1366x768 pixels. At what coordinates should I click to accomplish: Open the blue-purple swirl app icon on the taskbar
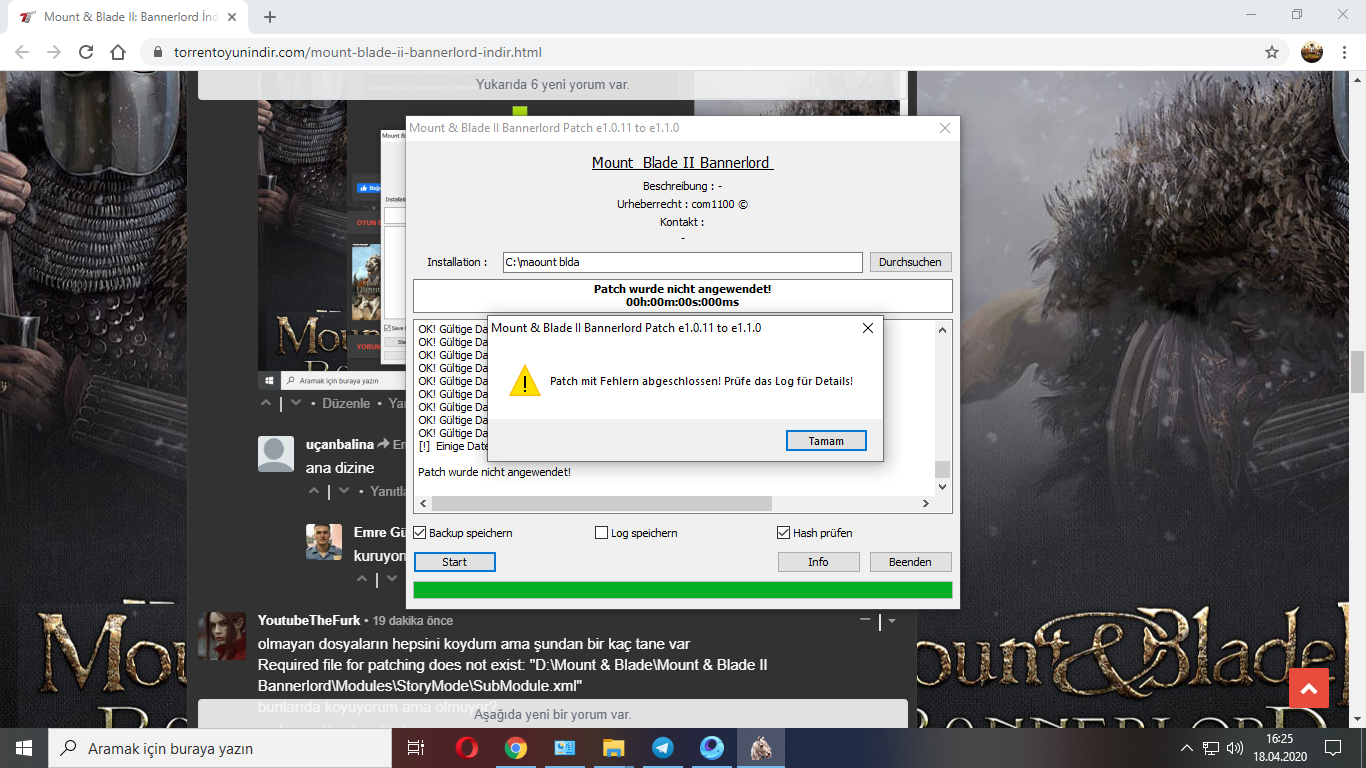click(712, 748)
